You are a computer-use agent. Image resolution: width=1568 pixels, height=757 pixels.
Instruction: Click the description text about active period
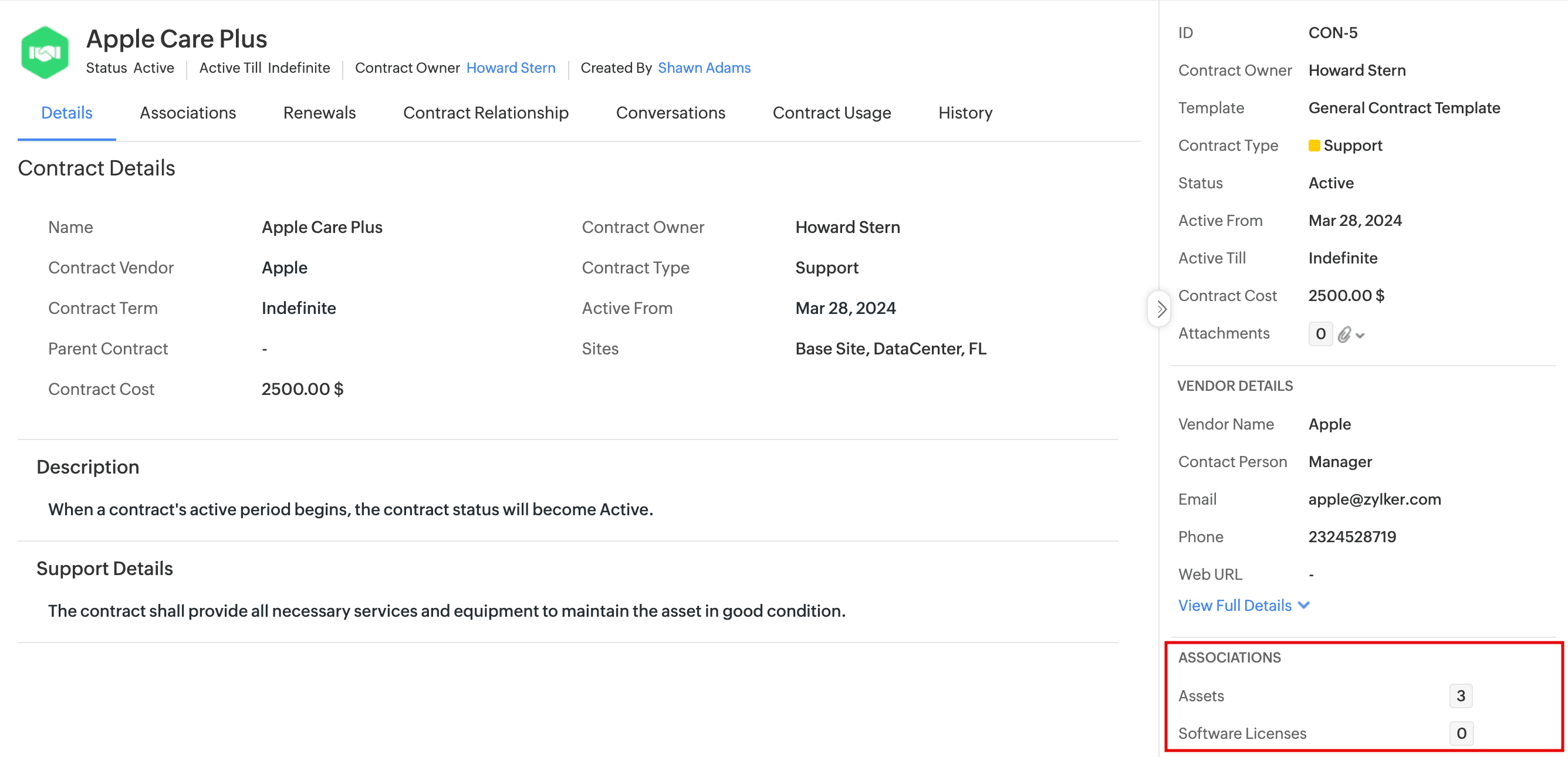pyautogui.click(x=350, y=509)
